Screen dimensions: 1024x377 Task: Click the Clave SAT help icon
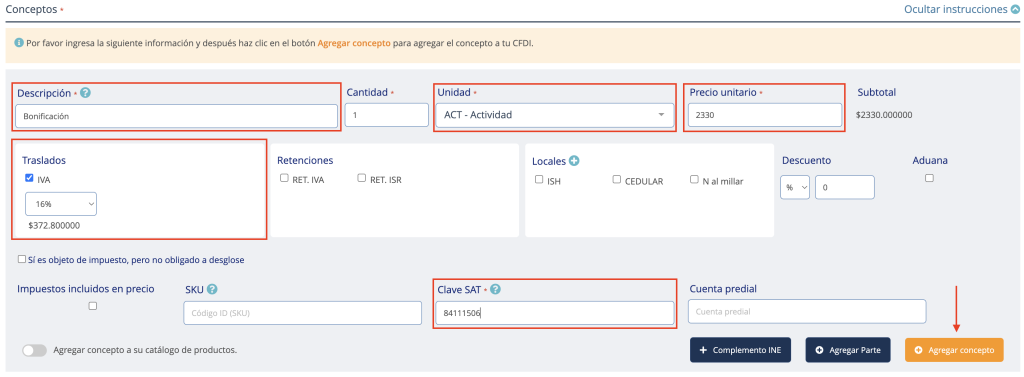(496, 289)
